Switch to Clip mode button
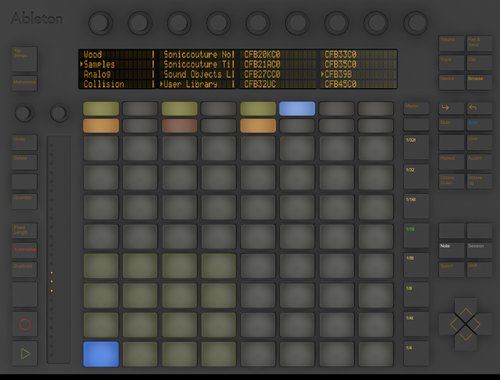This screenshot has height=380, width=500. pyautogui.click(x=479, y=63)
